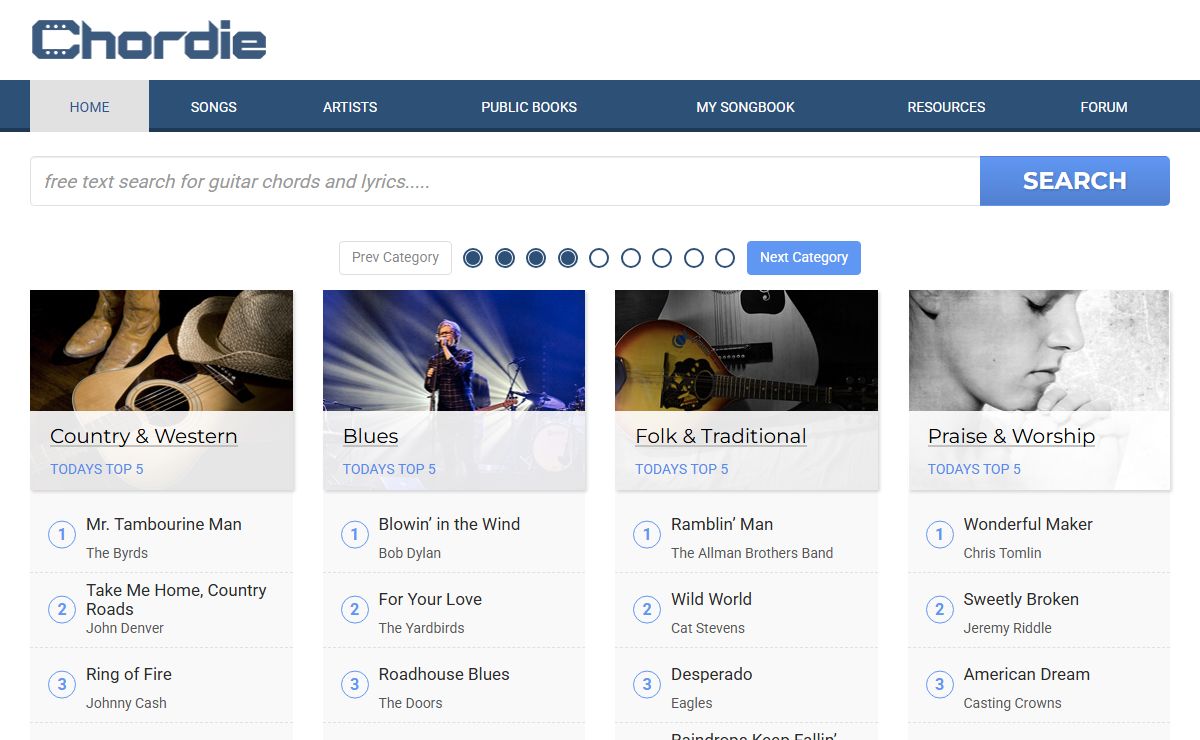This screenshot has width=1200, height=740.
Task: Open song Blowin' in the Wind
Action: (x=449, y=524)
